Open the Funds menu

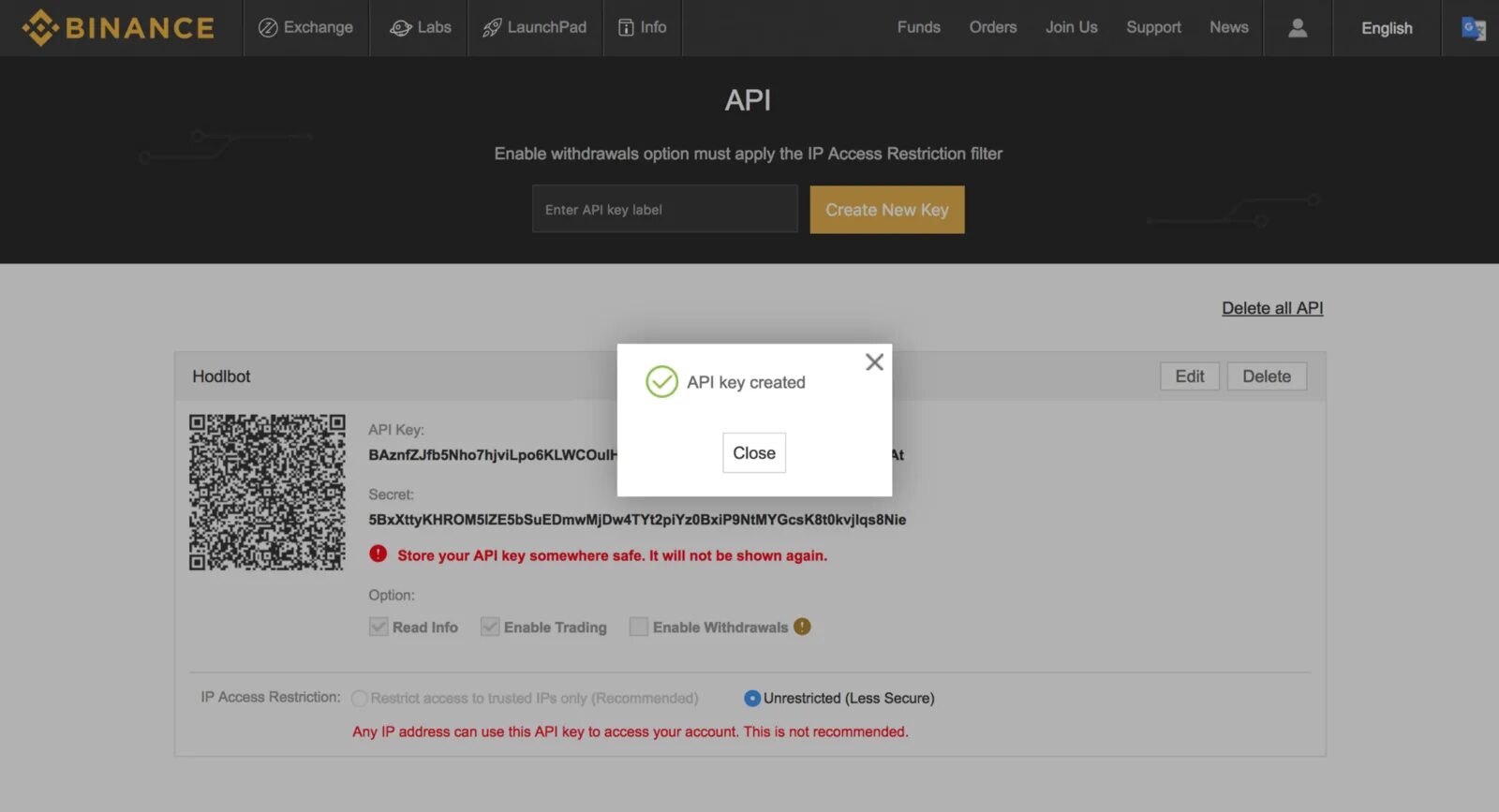point(918,27)
